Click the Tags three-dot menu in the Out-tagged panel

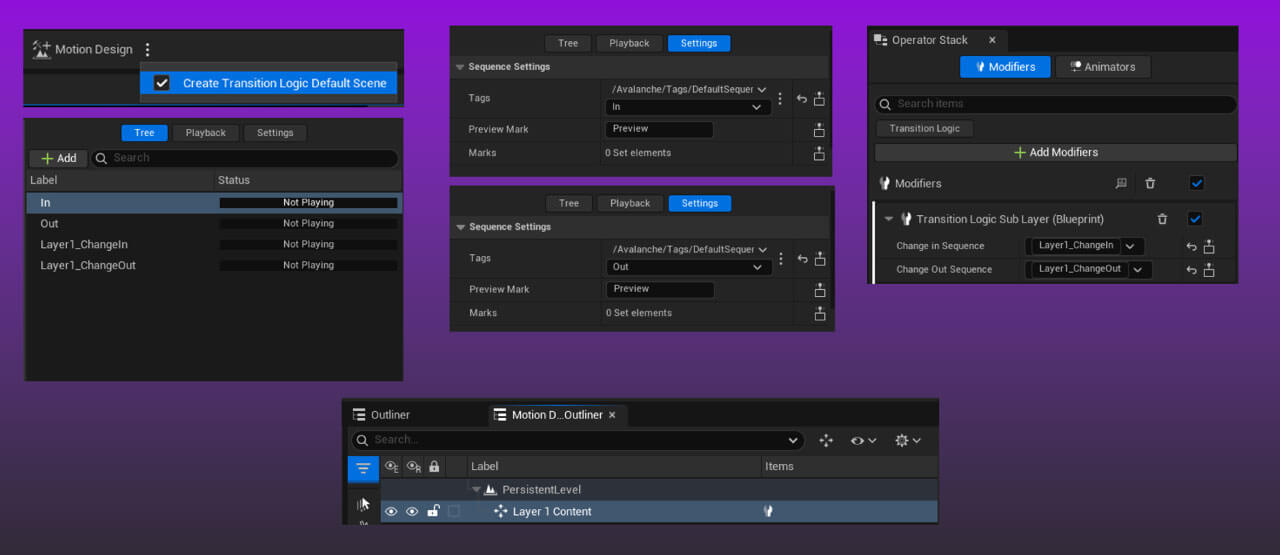tap(781, 259)
